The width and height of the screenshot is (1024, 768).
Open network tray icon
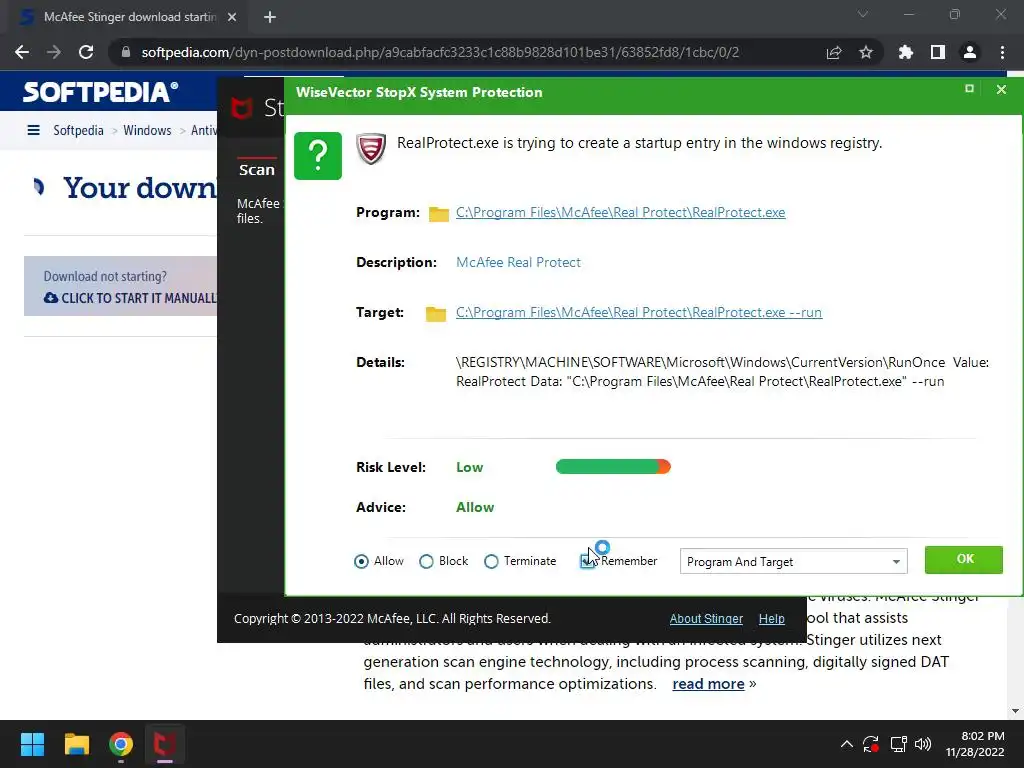(x=899, y=744)
